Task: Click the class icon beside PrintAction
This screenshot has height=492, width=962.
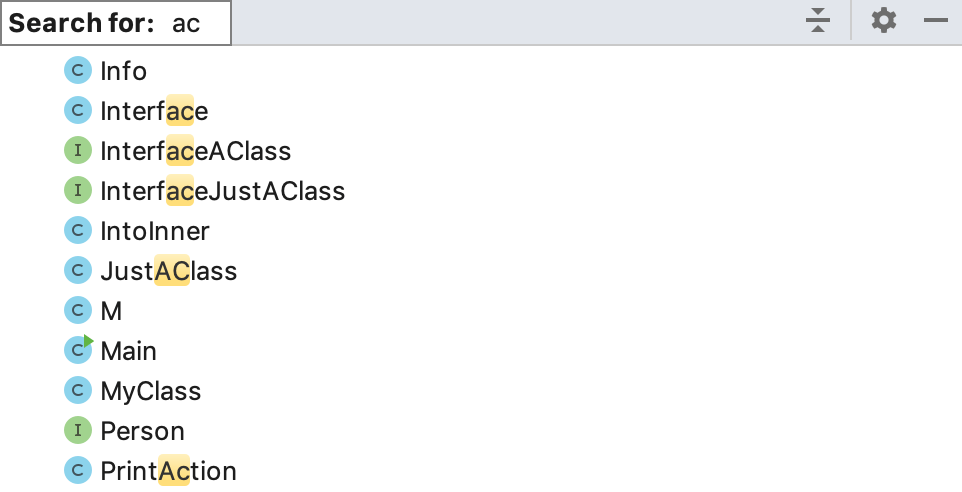Action: [x=78, y=471]
